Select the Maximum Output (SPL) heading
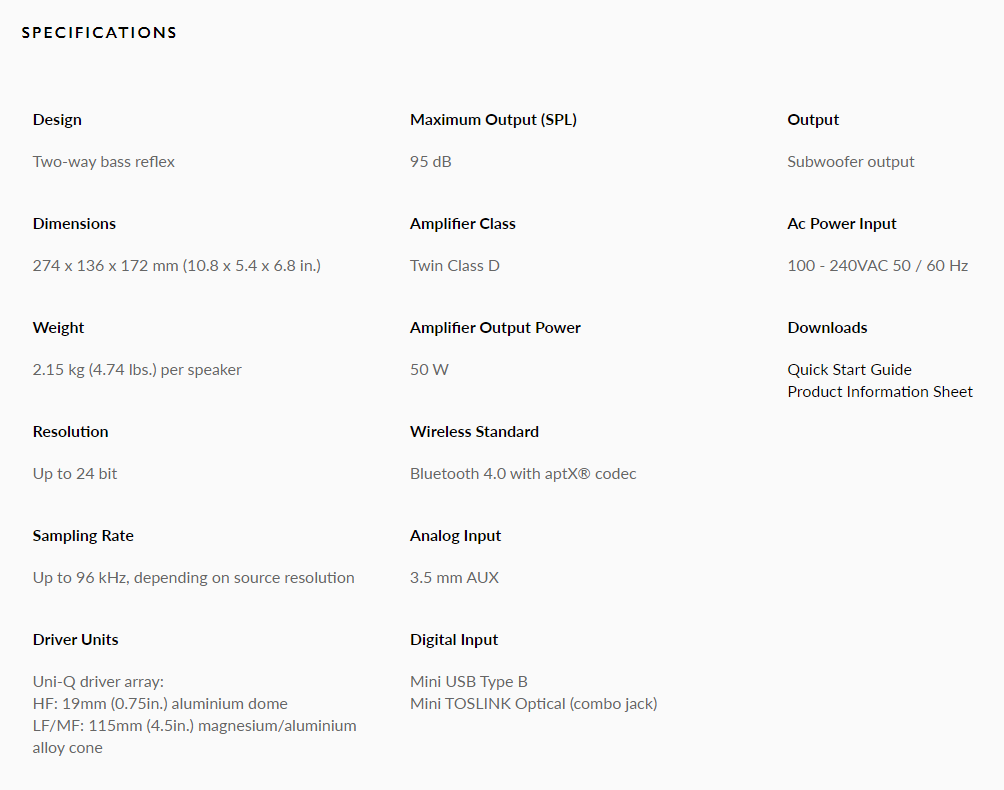The width and height of the screenshot is (1004, 790). tap(493, 120)
